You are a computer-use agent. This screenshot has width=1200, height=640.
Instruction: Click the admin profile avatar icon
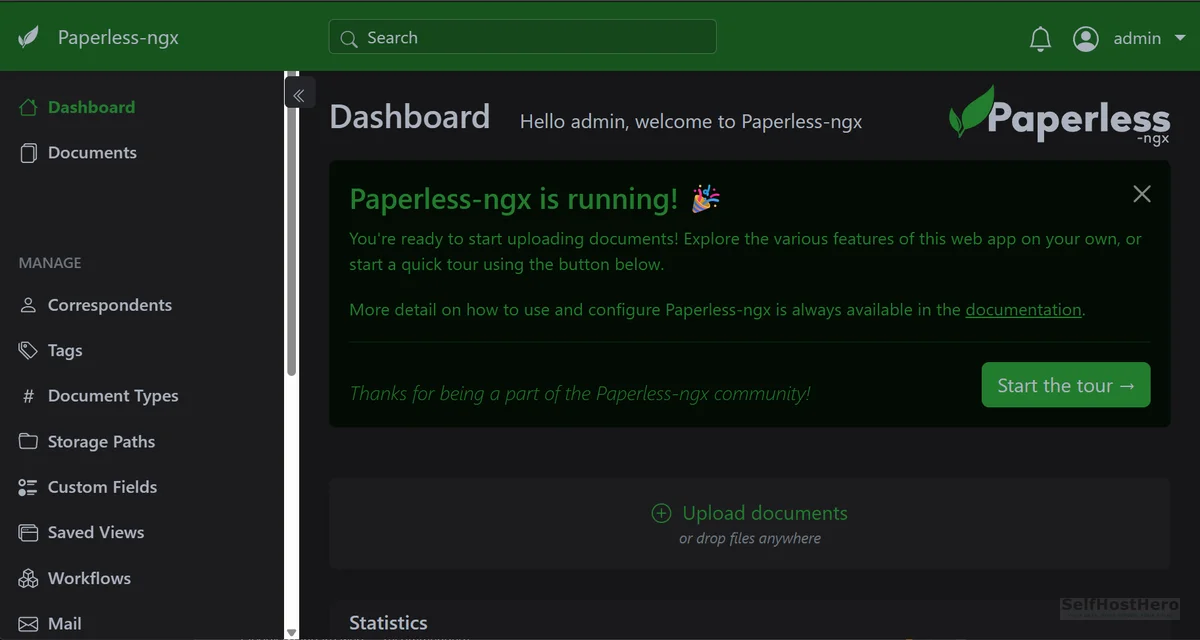point(1086,38)
